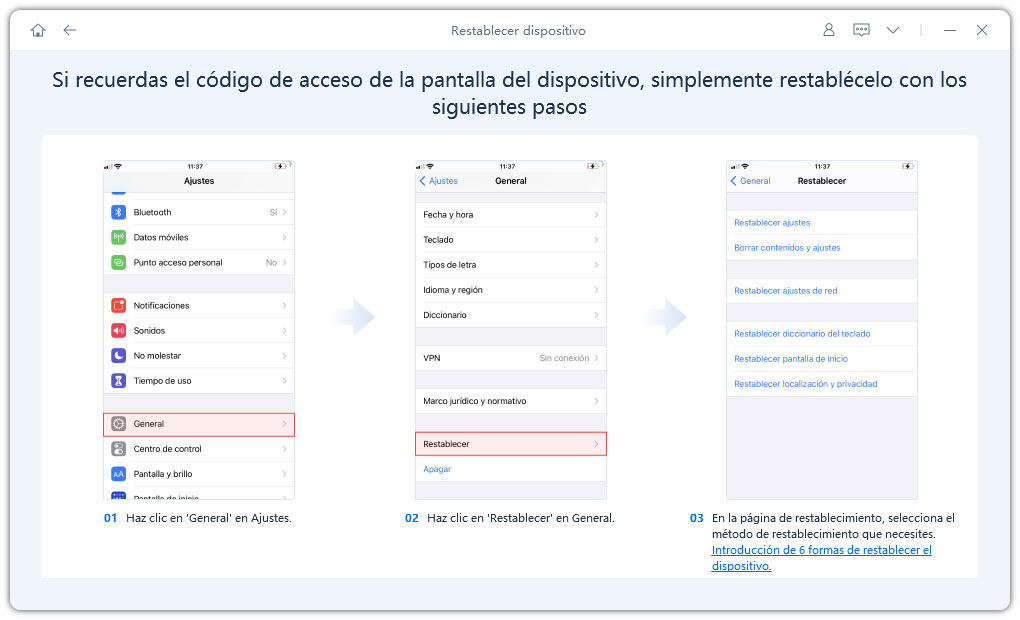Click the Restablecer phone screenshot thumbnail
Image resolution: width=1020 pixels, height=620 pixels.
822,330
